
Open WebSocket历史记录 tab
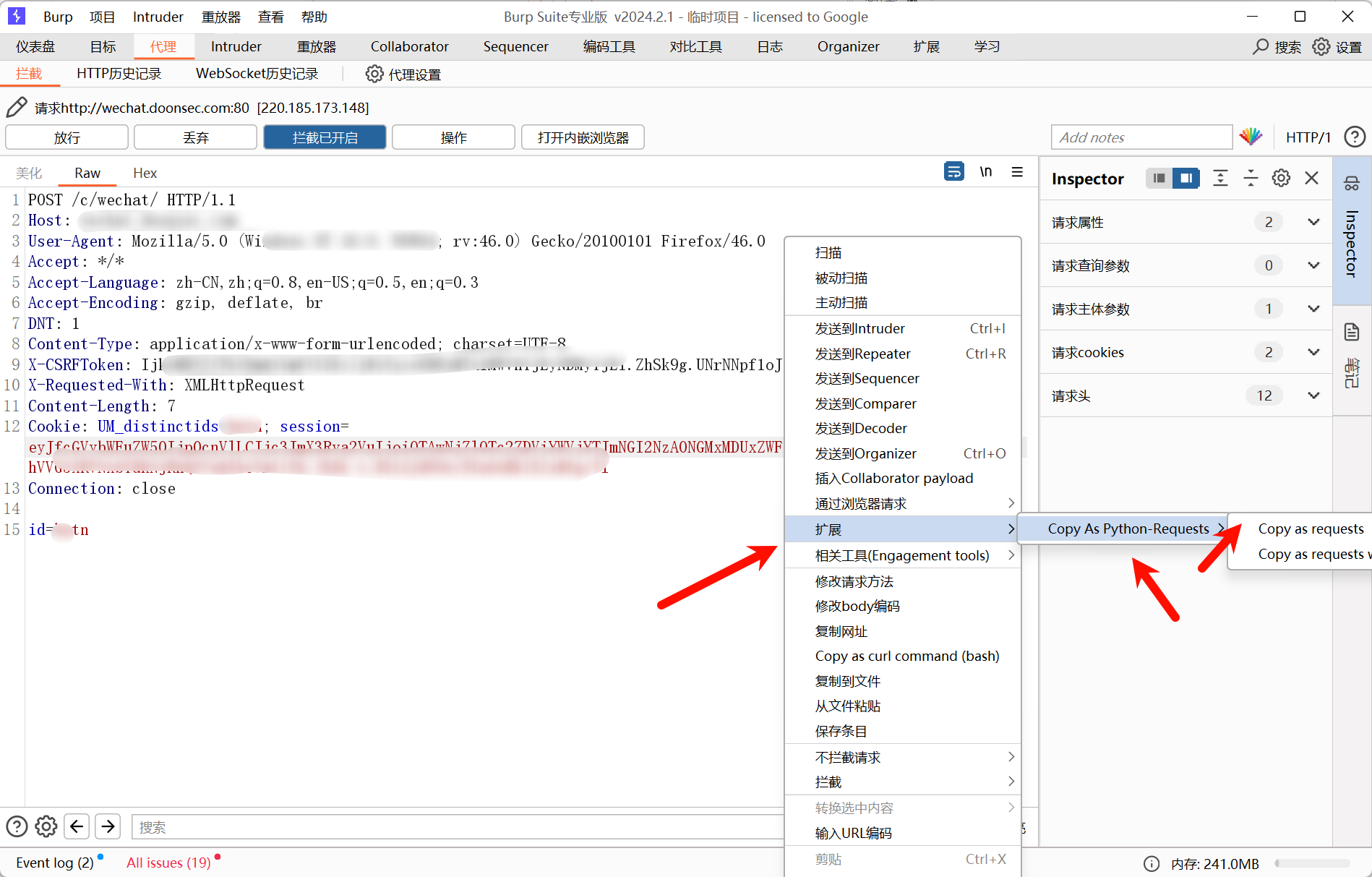(x=257, y=74)
